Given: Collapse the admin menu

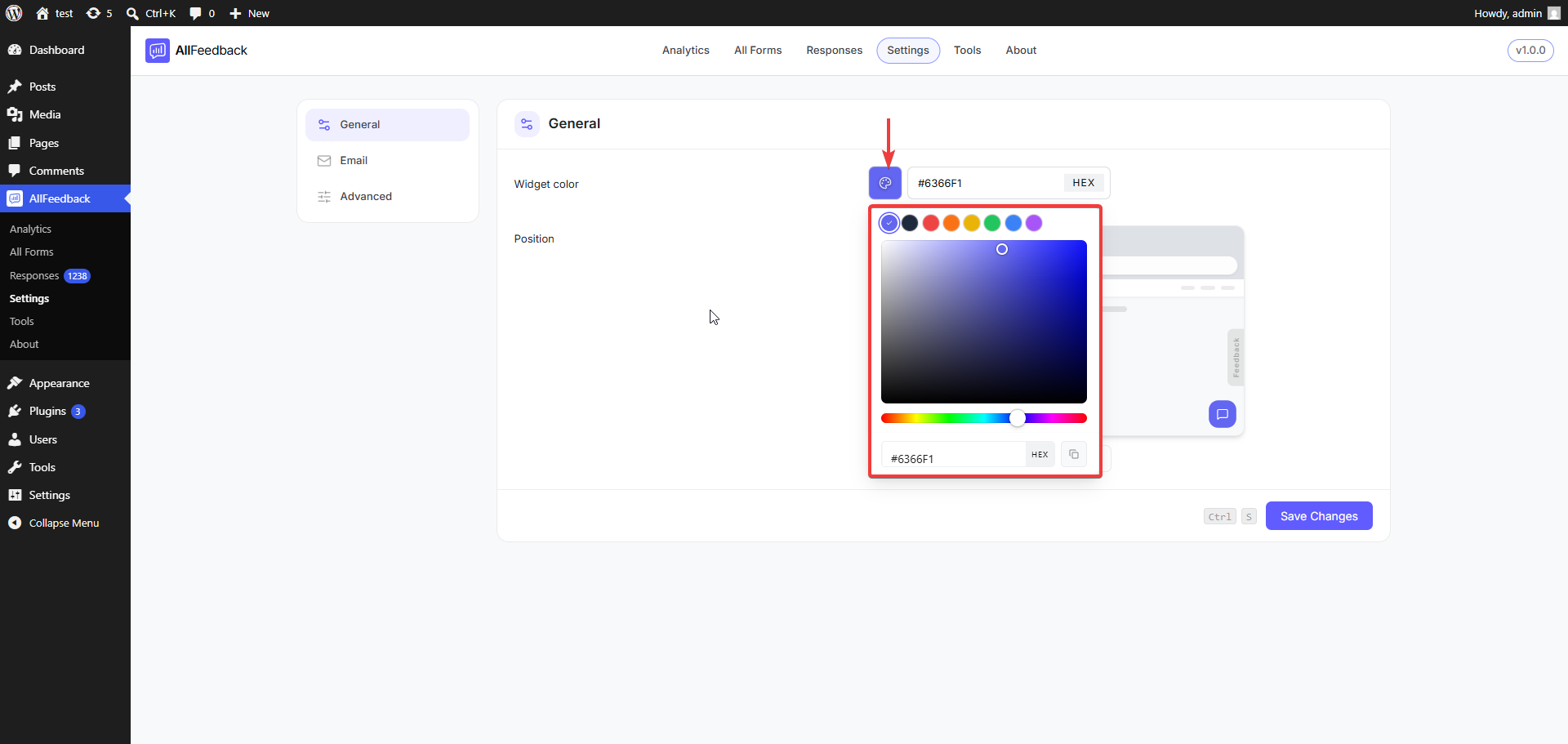Looking at the screenshot, I should pyautogui.click(x=64, y=523).
